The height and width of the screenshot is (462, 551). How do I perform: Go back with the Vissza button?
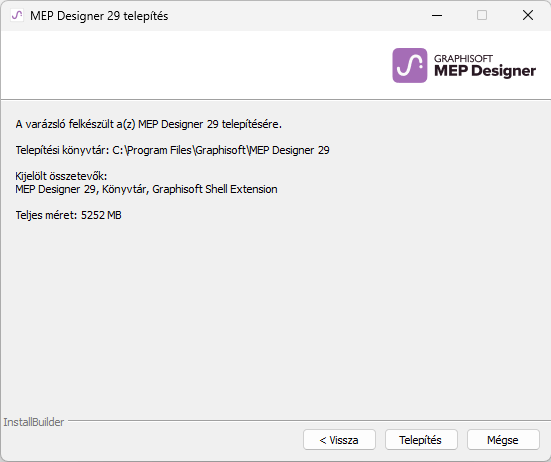click(339, 440)
